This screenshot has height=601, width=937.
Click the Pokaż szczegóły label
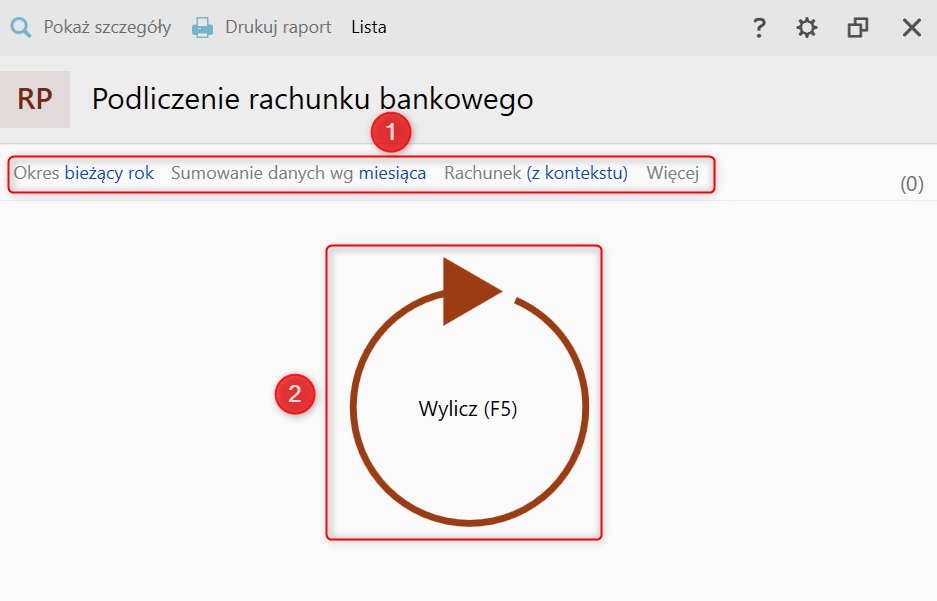coord(108,27)
